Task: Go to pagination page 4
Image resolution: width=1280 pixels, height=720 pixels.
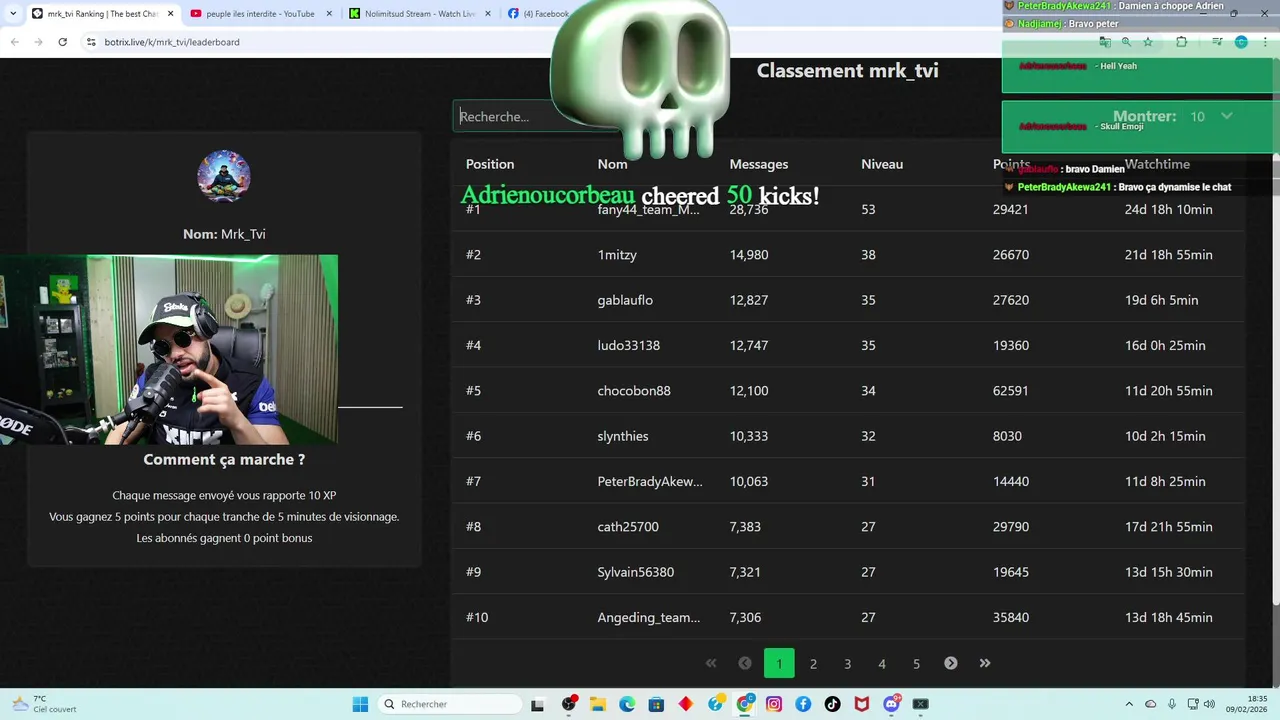Action: pyautogui.click(x=882, y=663)
